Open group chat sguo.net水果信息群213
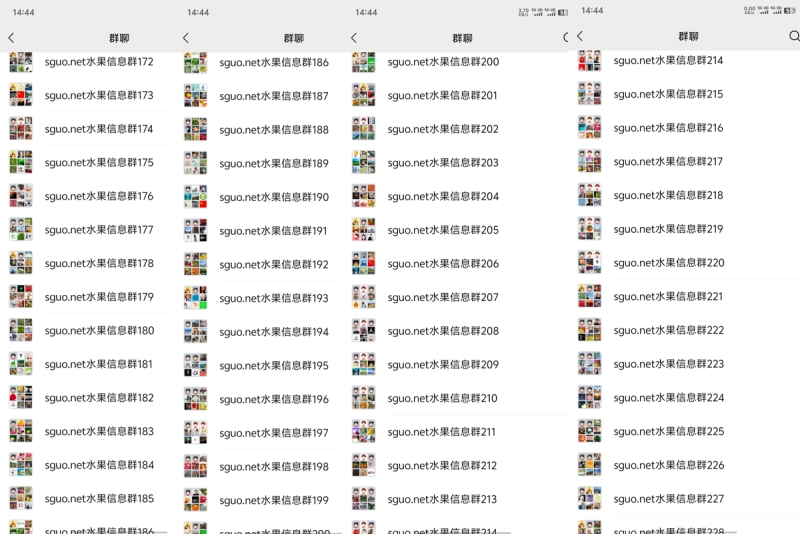 (457, 499)
